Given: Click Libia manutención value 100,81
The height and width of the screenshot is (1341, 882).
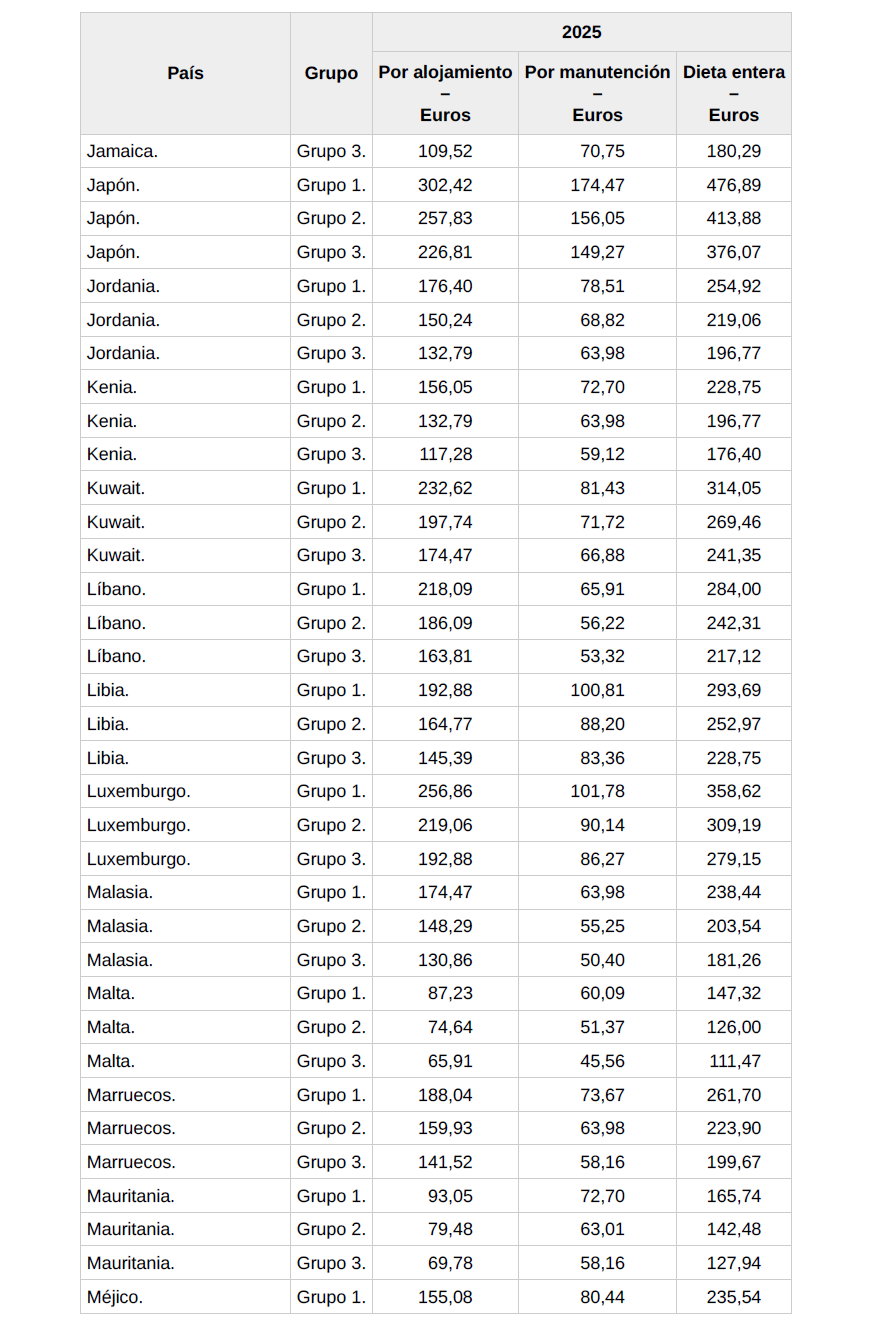Looking at the screenshot, I should pos(597,690).
